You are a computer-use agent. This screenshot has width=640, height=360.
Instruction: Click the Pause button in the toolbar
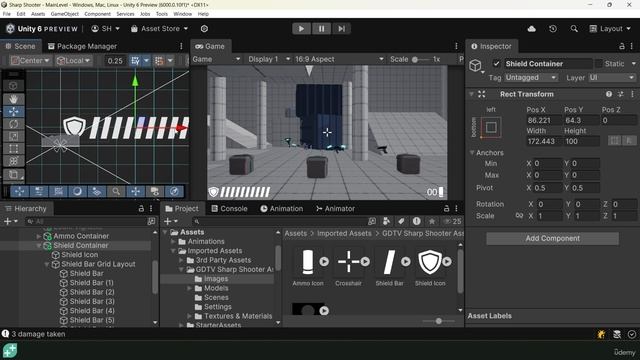pyautogui.click(x=321, y=29)
